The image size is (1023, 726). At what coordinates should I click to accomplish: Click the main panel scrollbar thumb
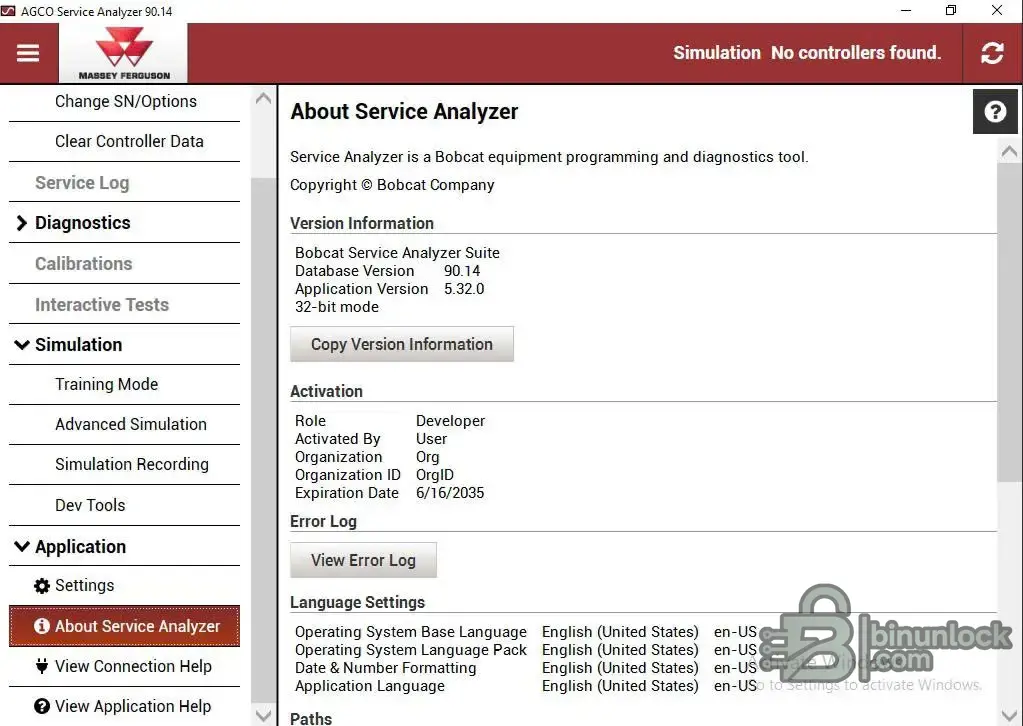coord(1009,323)
